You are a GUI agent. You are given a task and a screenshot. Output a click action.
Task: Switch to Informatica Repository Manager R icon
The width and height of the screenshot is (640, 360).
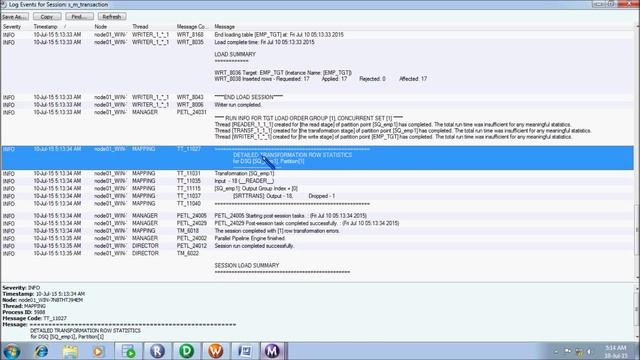(x=157, y=351)
